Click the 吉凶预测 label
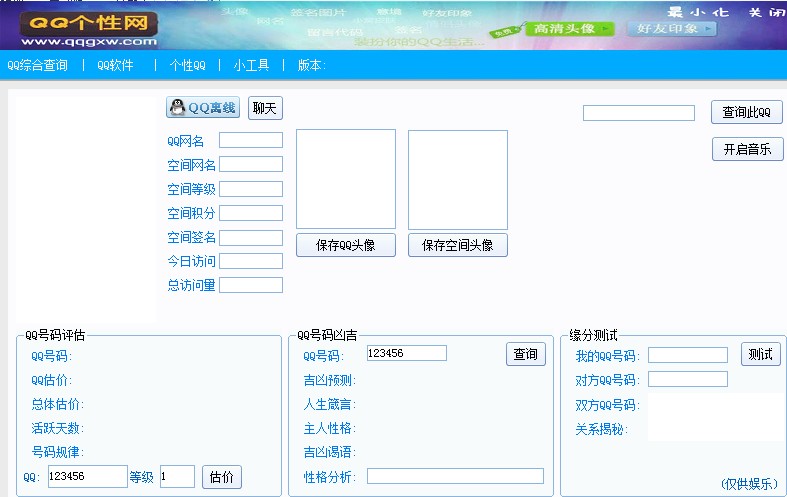Viewport: 787px width, 497px height. [329, 381]
